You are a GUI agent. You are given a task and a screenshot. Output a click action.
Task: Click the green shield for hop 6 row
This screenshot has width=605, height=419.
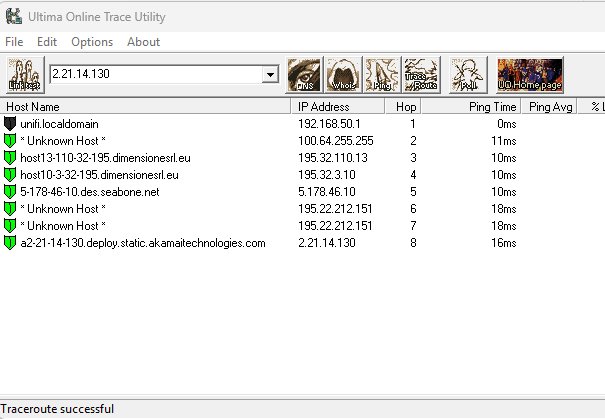pos(10,208)
